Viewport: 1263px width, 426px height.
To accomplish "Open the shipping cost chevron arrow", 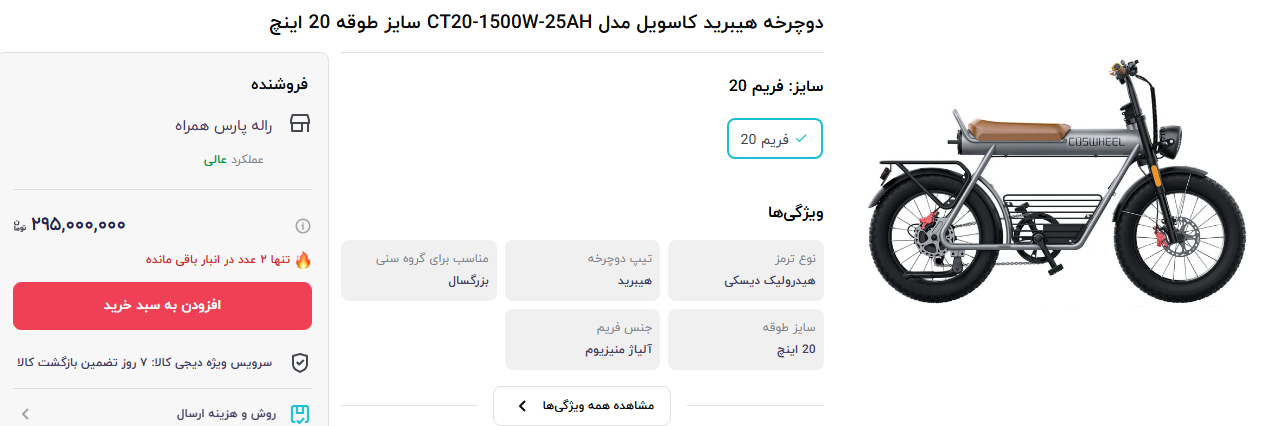I will 25,413.
